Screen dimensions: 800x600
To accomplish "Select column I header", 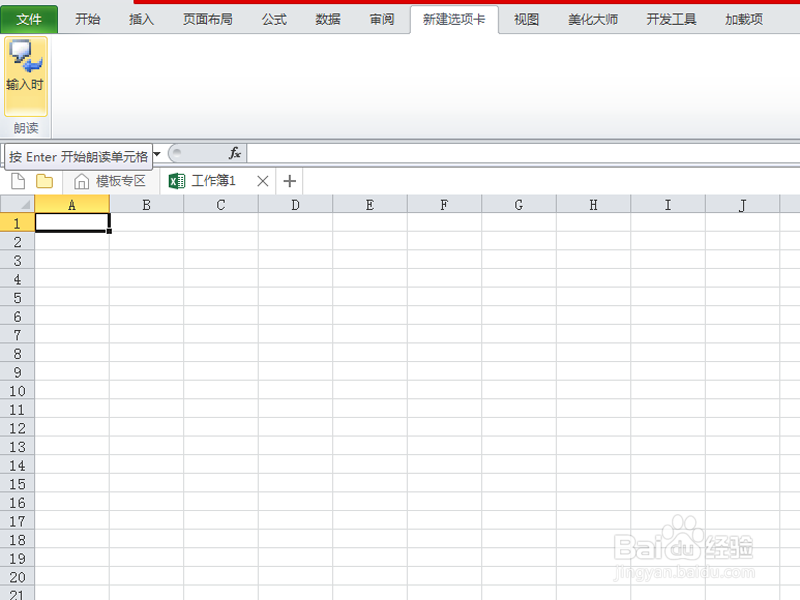I will tap(668, 205).
